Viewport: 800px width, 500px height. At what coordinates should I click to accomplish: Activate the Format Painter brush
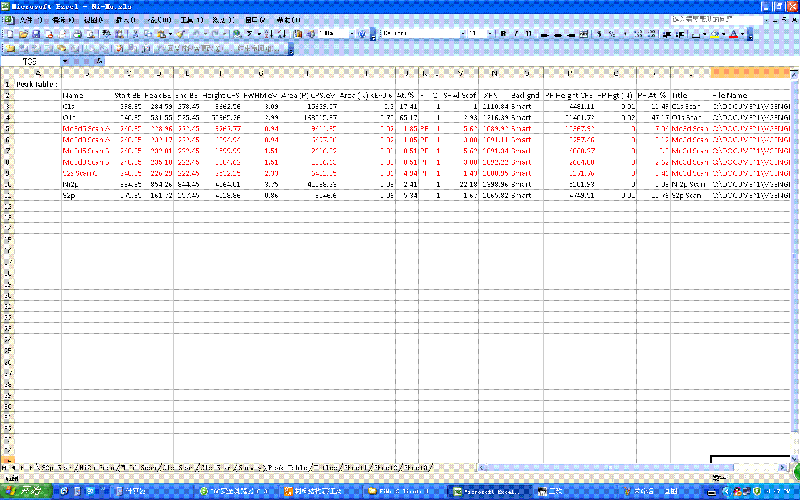pyautogui.click(x=181, y=34)
